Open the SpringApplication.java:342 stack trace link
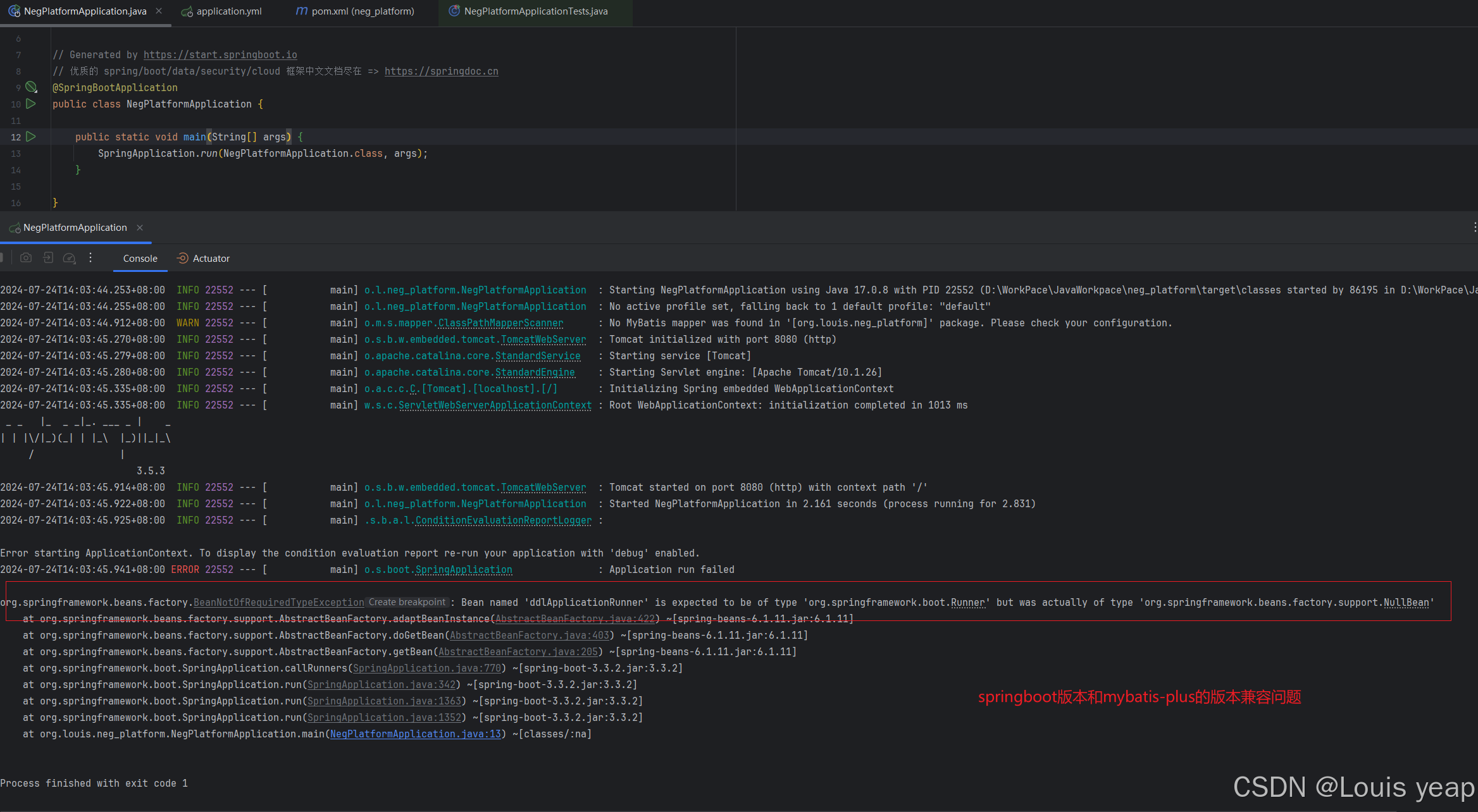This screenshot has width=1478, height=812. click(382, 685)
